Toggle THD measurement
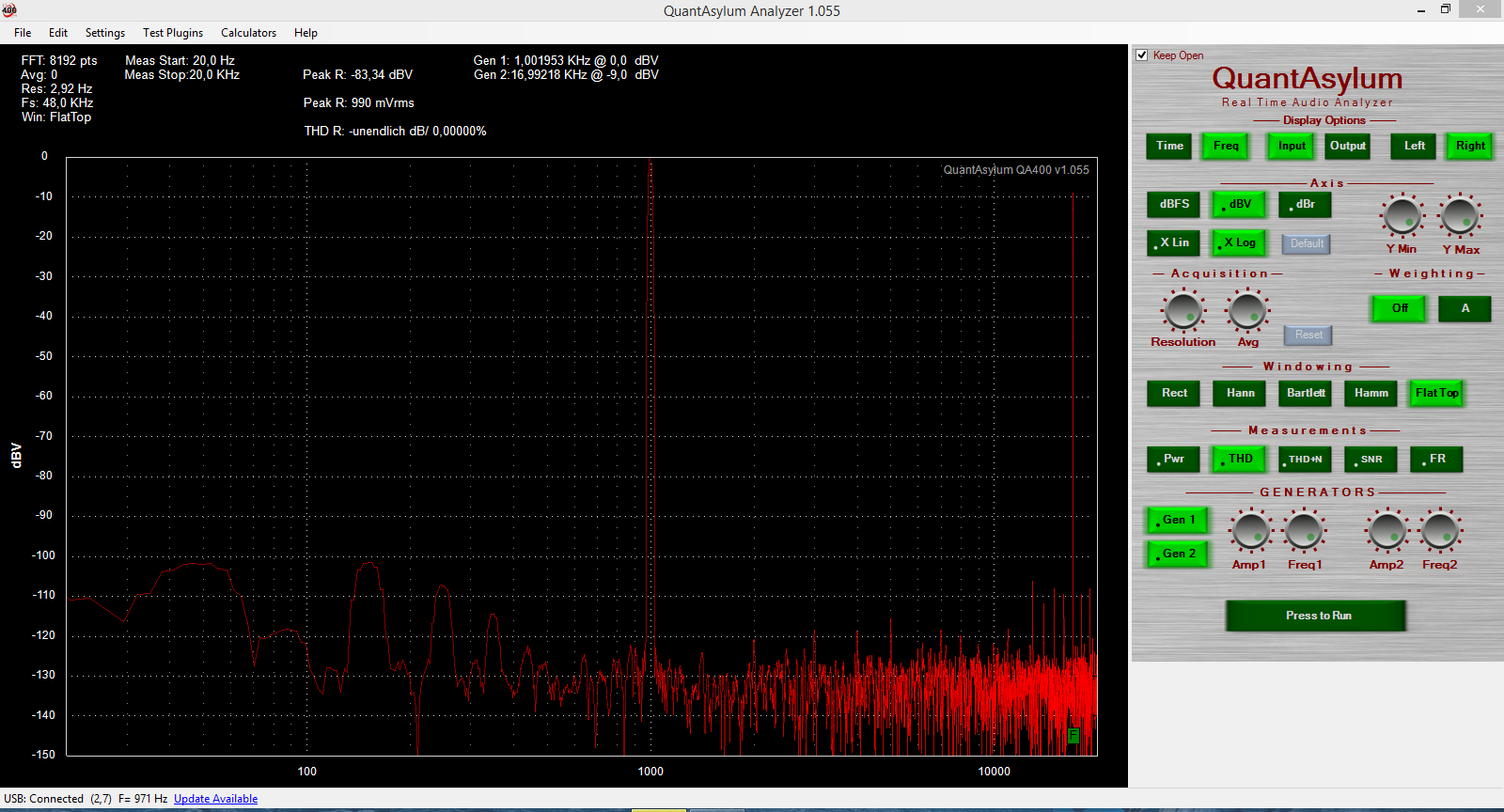This screenshot has width=1504, height=812. pos(1239,459)
